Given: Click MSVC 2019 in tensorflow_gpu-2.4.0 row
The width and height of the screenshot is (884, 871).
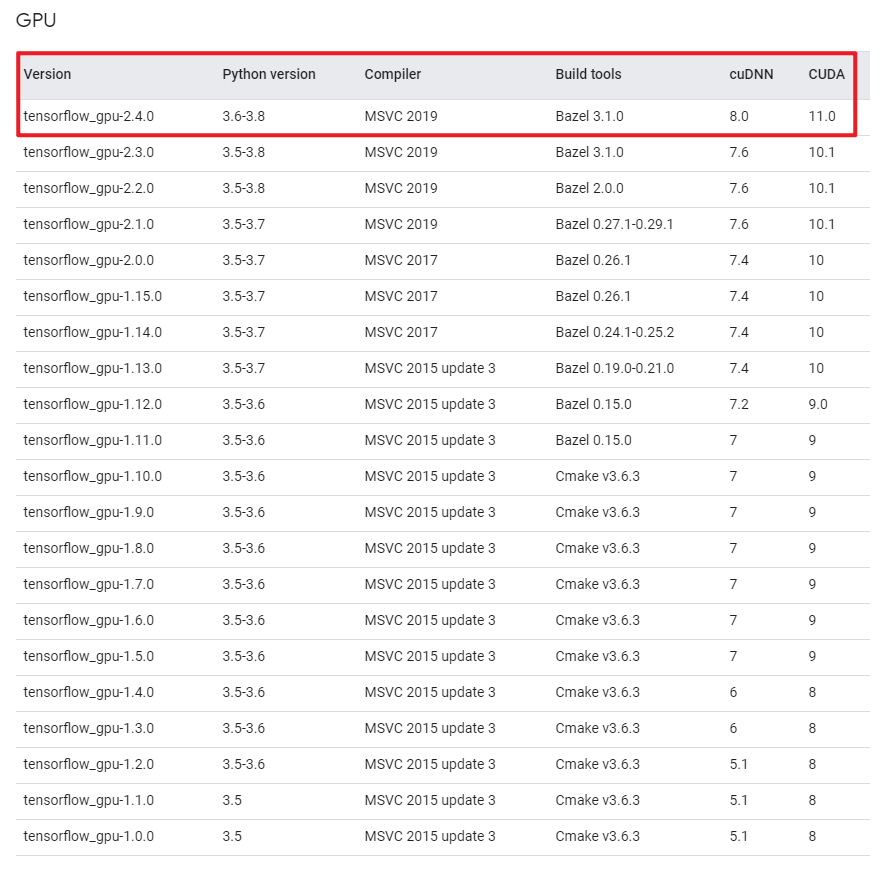Looking at the screenshot, I should pos(401,116).
